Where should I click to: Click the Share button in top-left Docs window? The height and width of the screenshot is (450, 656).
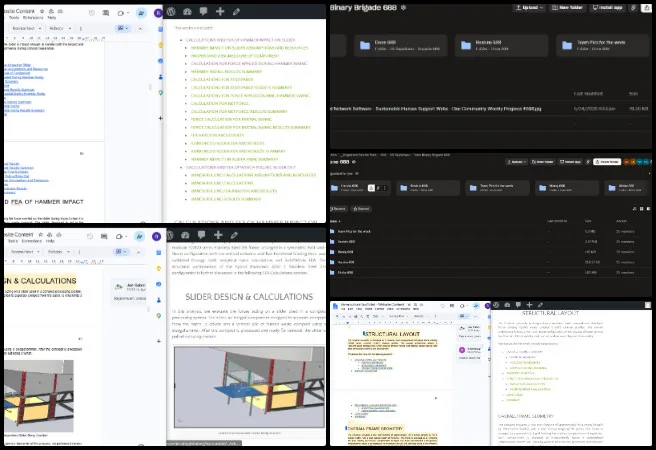(141, 13)
